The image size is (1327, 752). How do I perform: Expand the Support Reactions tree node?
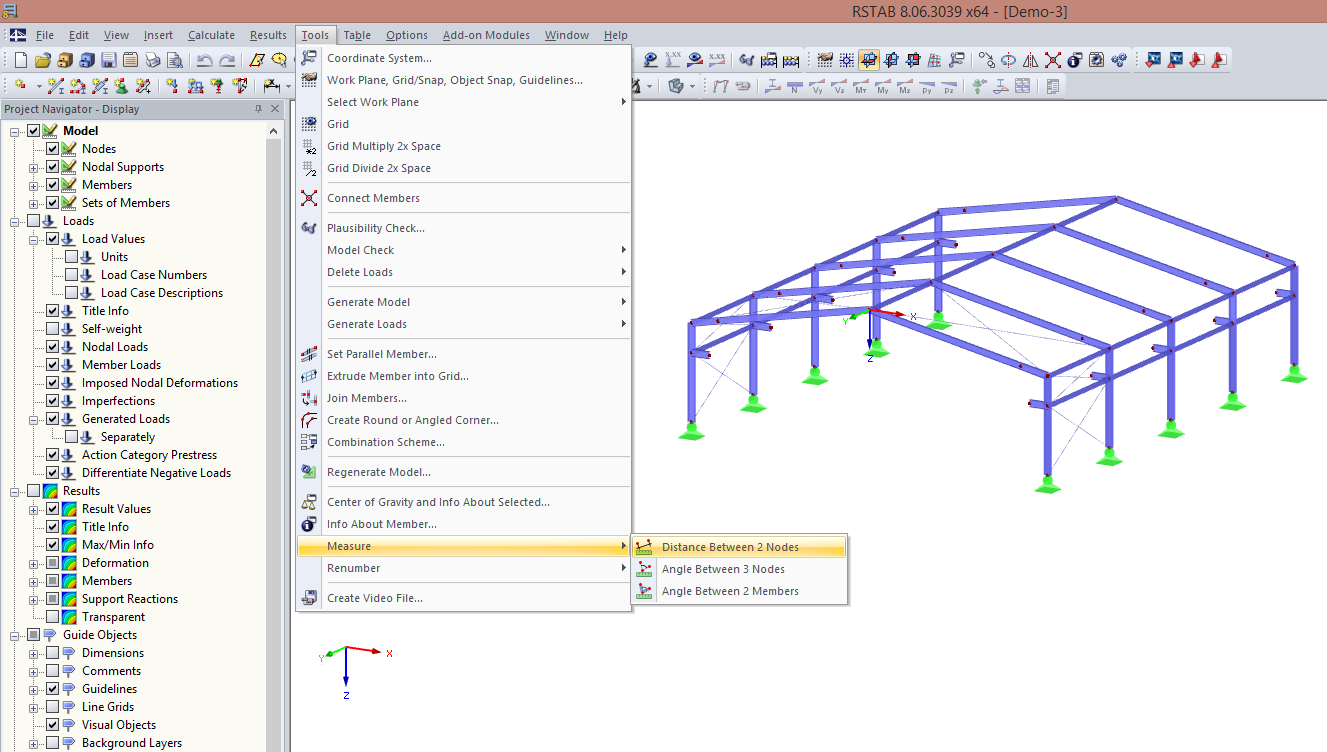tap(34, 599)
